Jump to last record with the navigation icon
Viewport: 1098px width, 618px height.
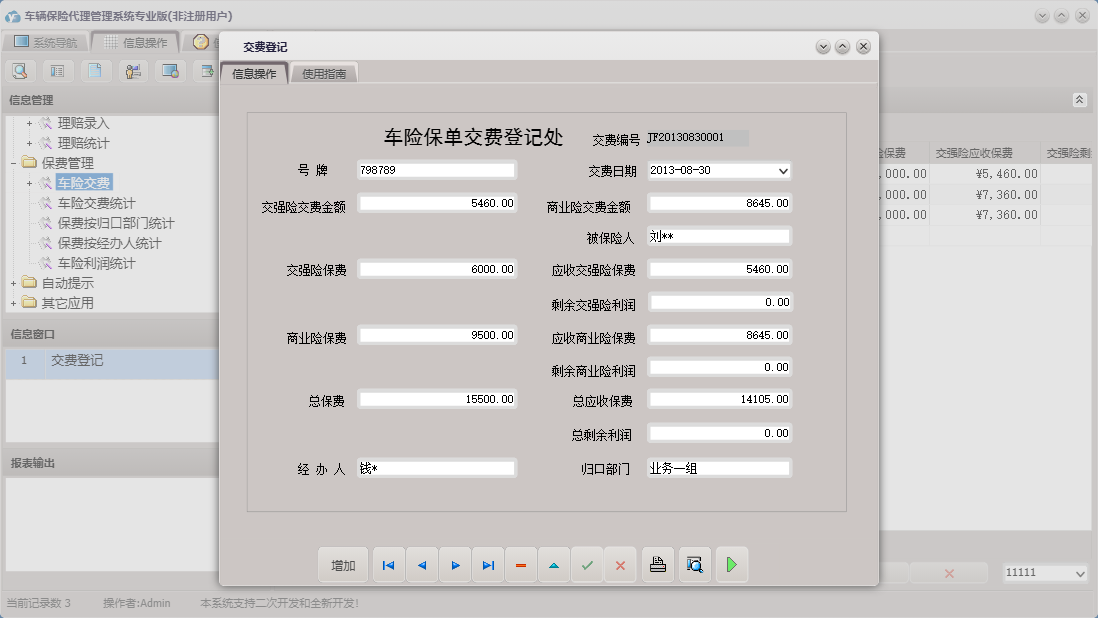[x=488, y=565]
